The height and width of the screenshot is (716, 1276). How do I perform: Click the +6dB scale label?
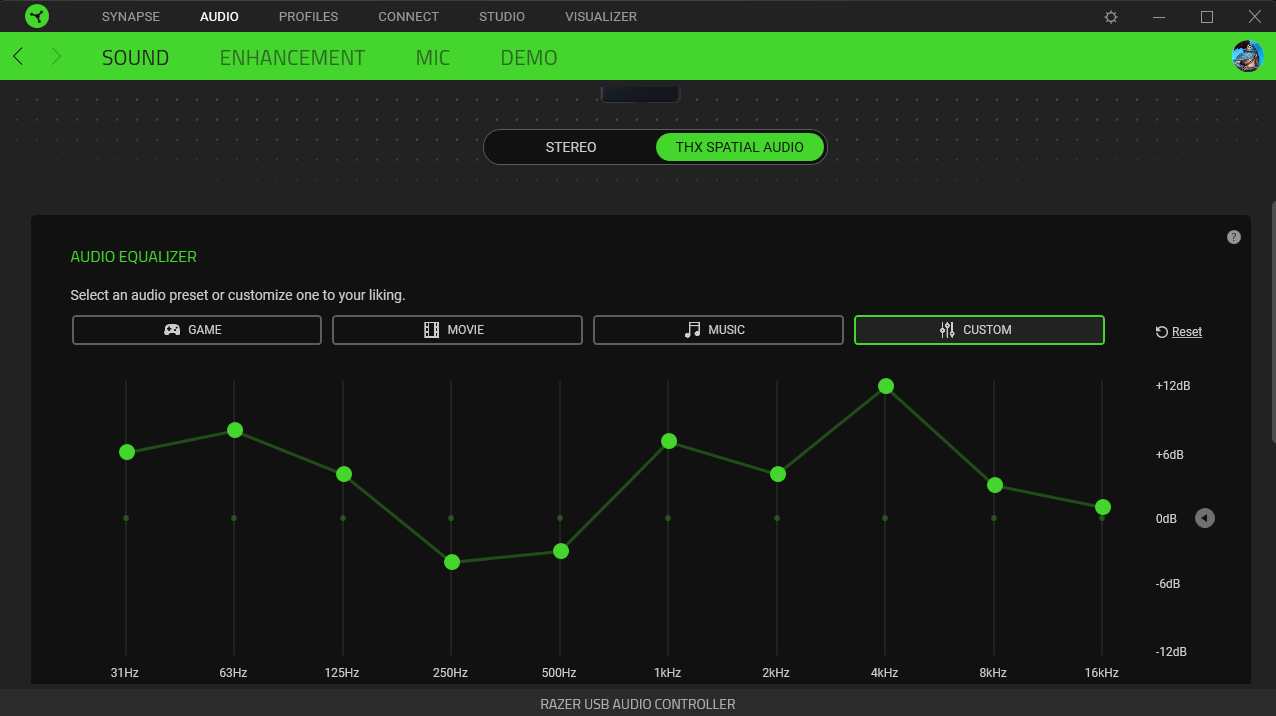[1170, 455]
